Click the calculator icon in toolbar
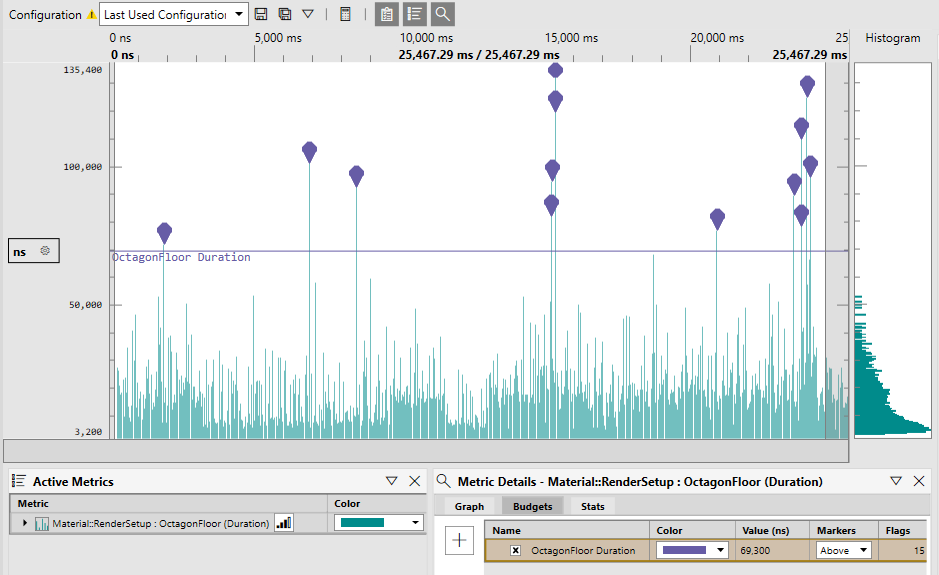 pos(345,14)
